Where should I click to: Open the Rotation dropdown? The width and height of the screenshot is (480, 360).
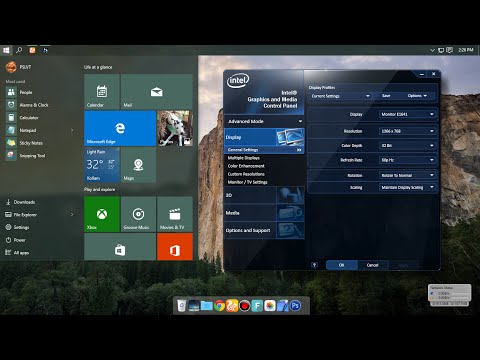[x=408, y=175]
